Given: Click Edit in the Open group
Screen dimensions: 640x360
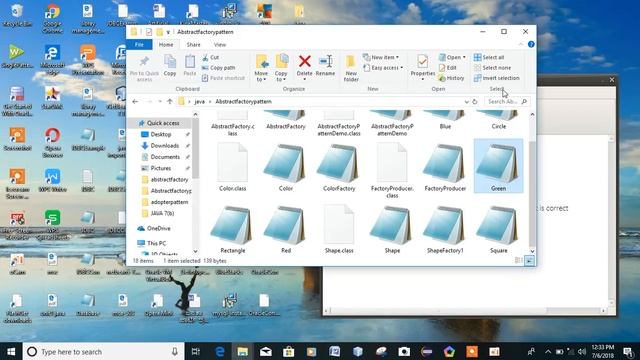Looking at the screenshot, I should 447,68.
